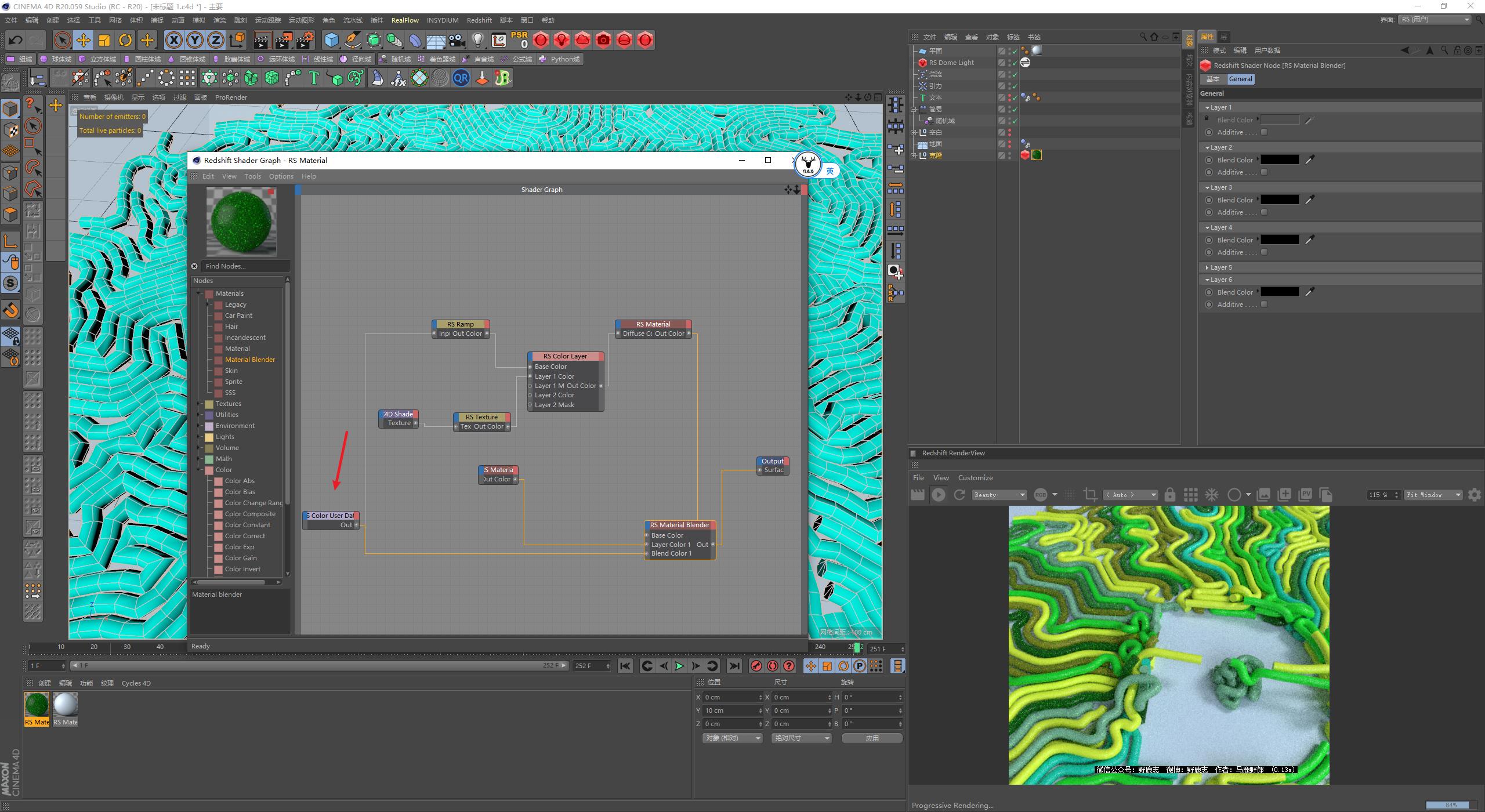
Task: Toggle the green visibility checkmark on the 文本 object
Action: click(1015, 97)
